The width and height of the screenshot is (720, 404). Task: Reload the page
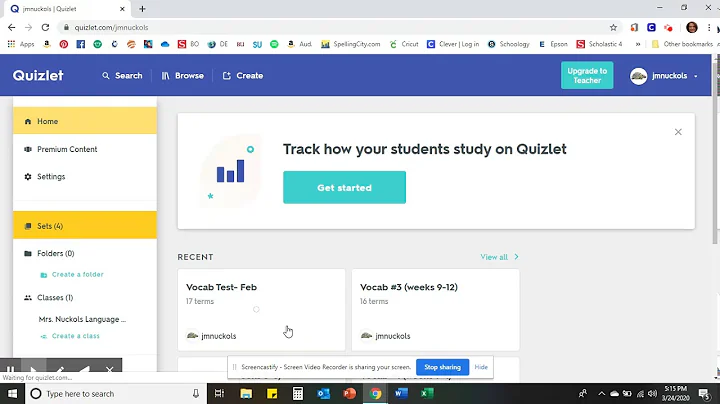coord(45,28)
